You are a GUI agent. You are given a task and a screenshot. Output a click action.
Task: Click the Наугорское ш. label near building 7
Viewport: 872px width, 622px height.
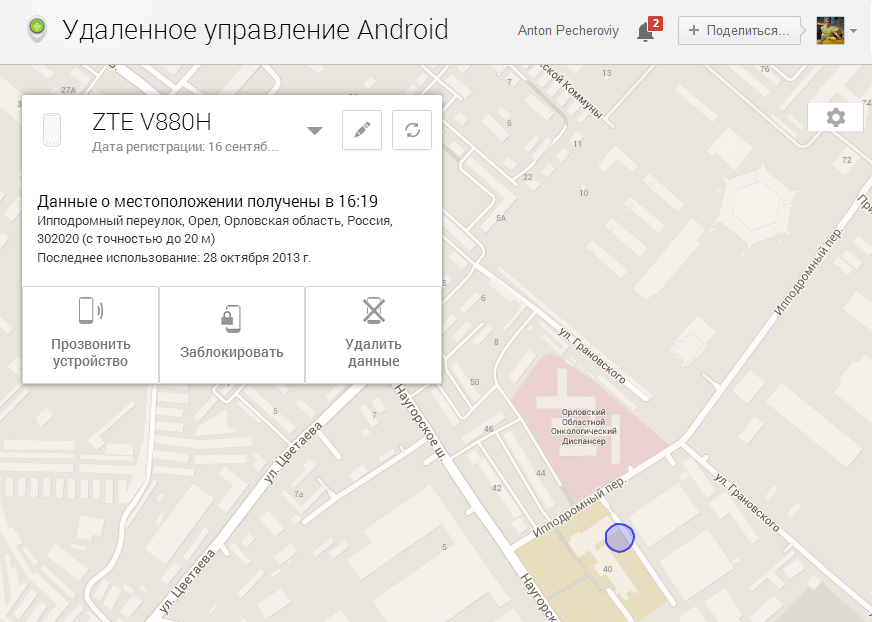click(420, 423)
